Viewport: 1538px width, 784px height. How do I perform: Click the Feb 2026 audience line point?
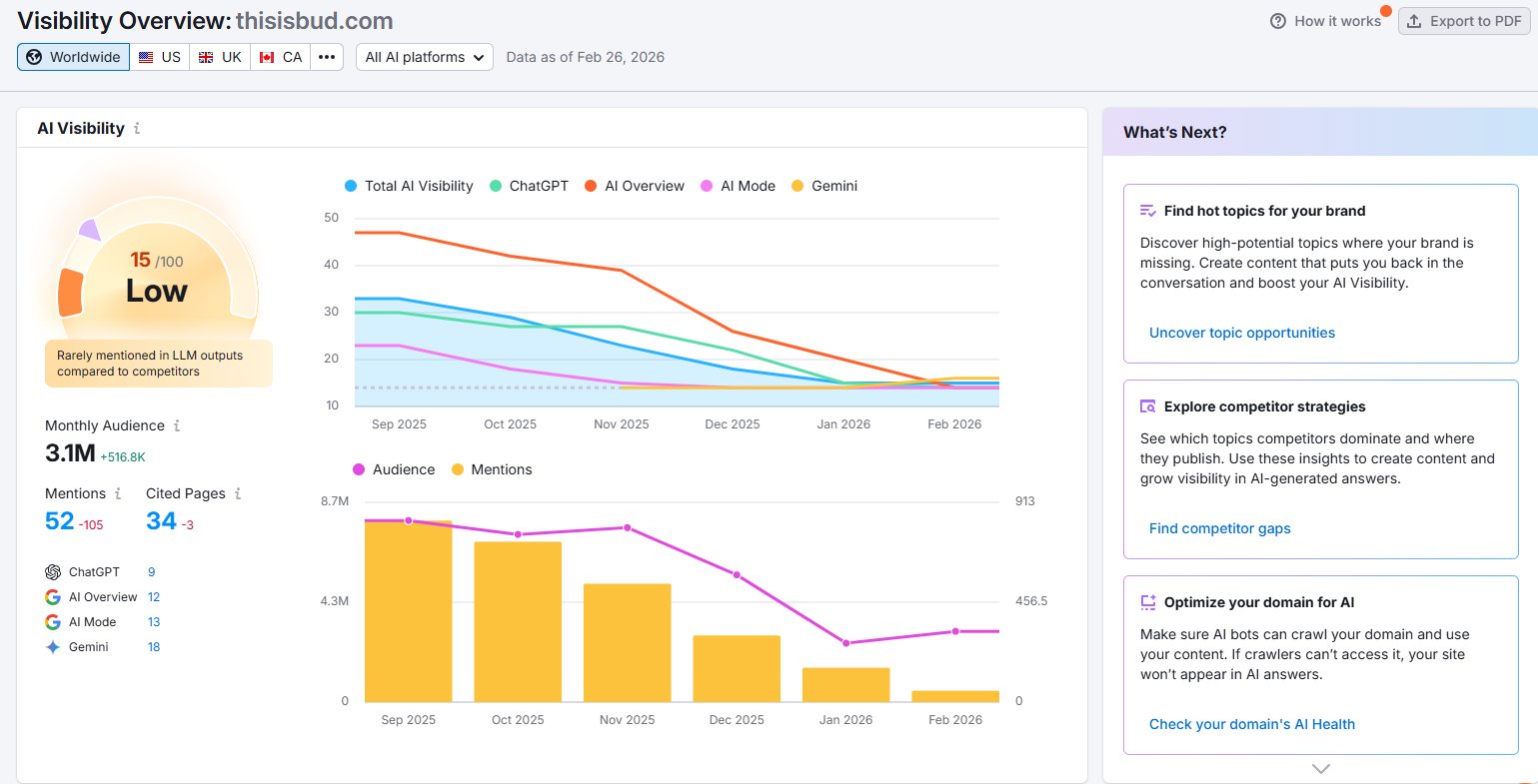point(955,631)
